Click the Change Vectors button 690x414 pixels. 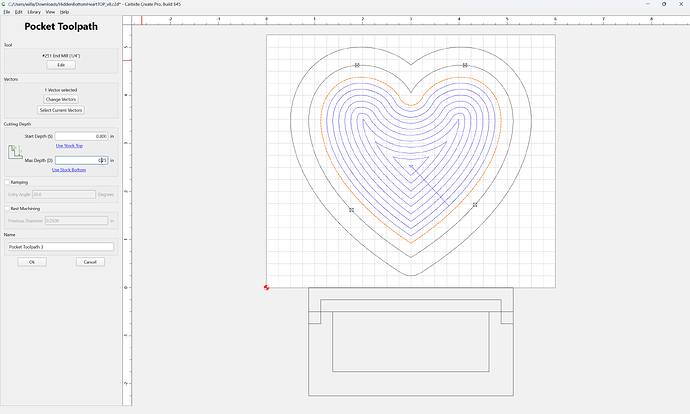[x=61, y=99]
